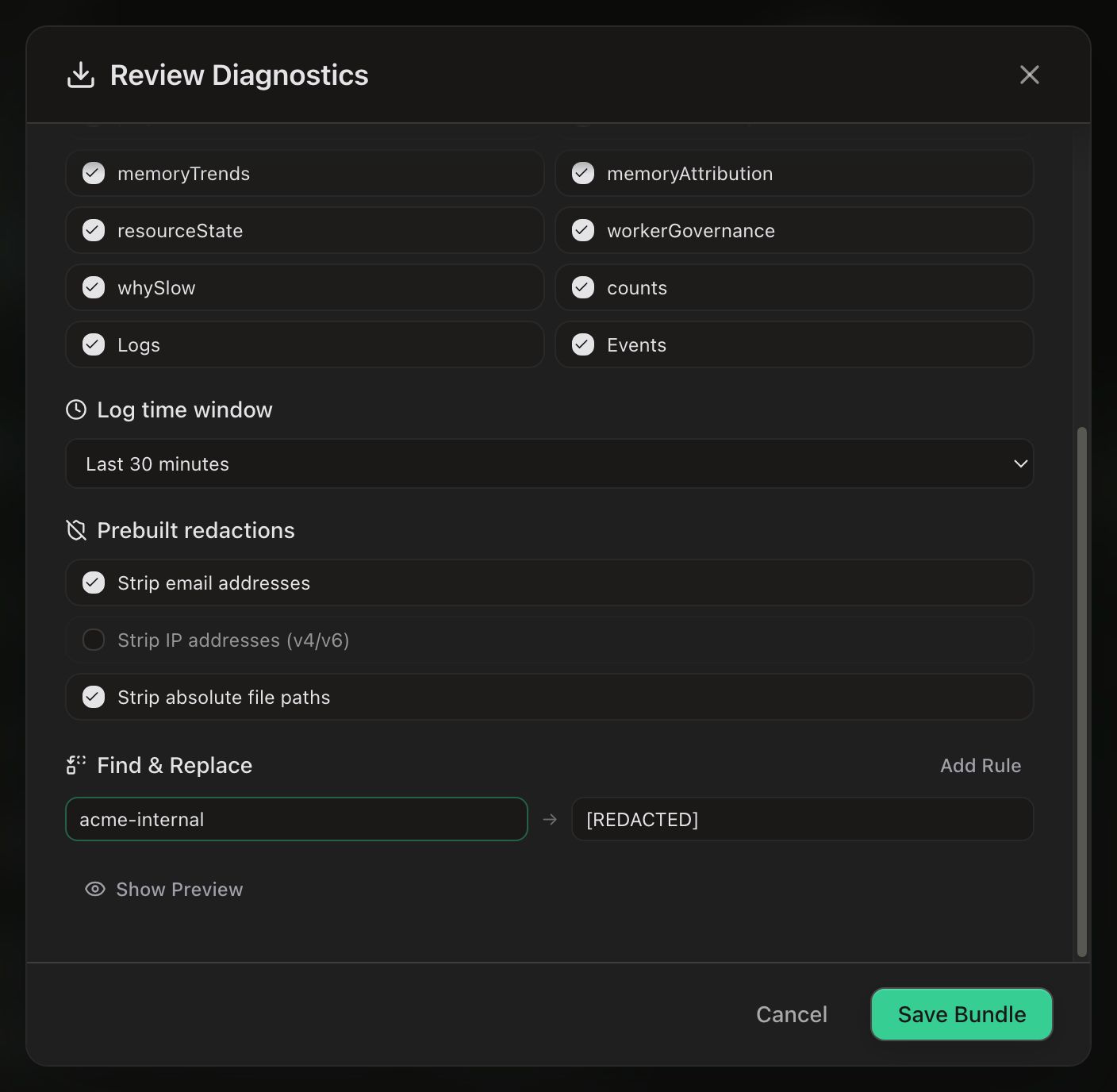Enable Strip IP addresses (v4/v6)
This screenshot has width=1117, height=1092.
[94, 640]
